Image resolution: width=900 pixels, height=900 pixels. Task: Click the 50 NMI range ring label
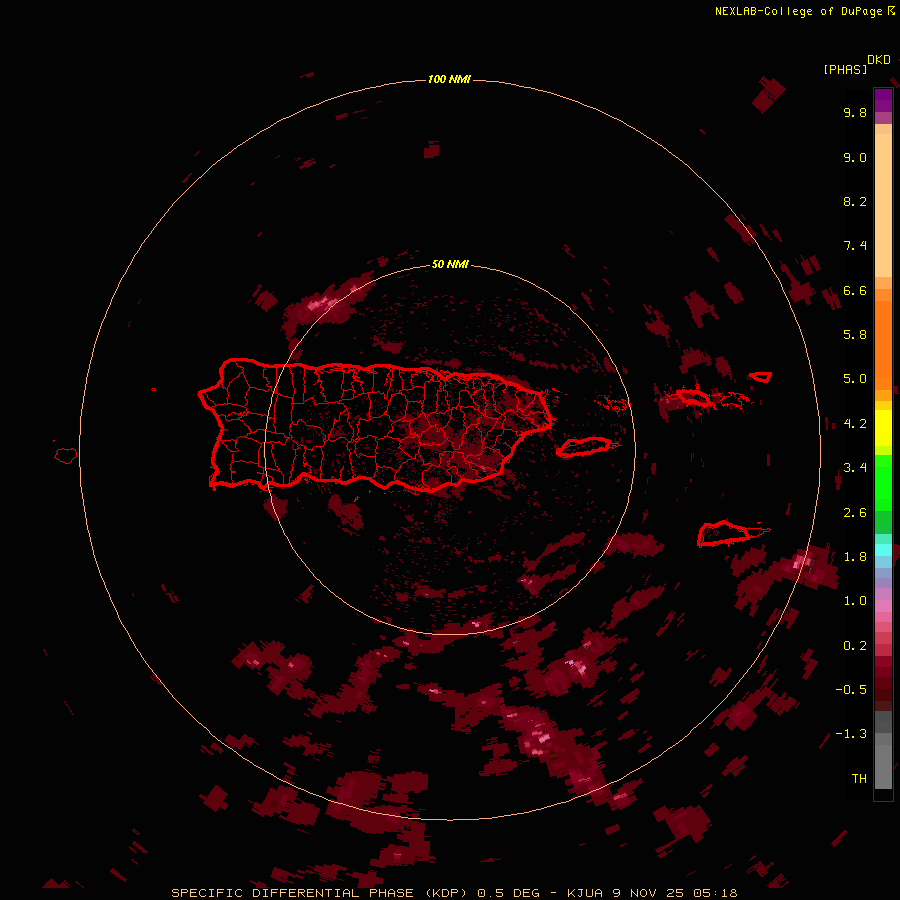point(450,264)
